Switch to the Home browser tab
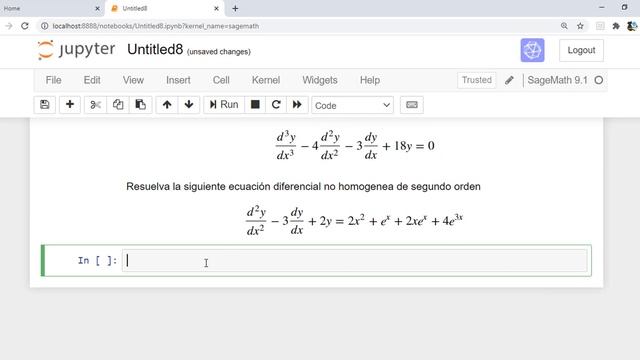640x360 pixels. (51, 9)
